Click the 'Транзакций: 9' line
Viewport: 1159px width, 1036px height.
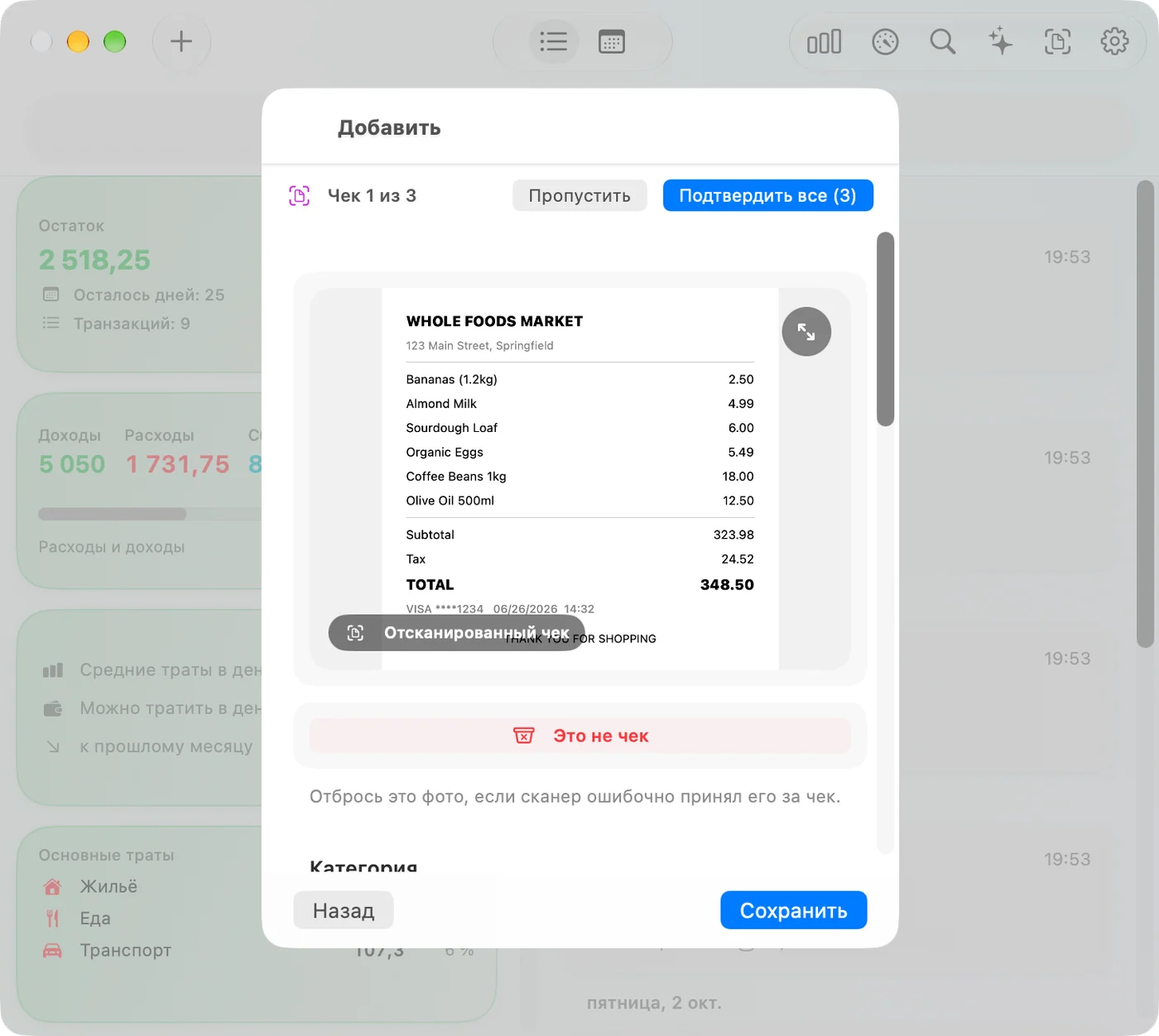pos(116,324)
